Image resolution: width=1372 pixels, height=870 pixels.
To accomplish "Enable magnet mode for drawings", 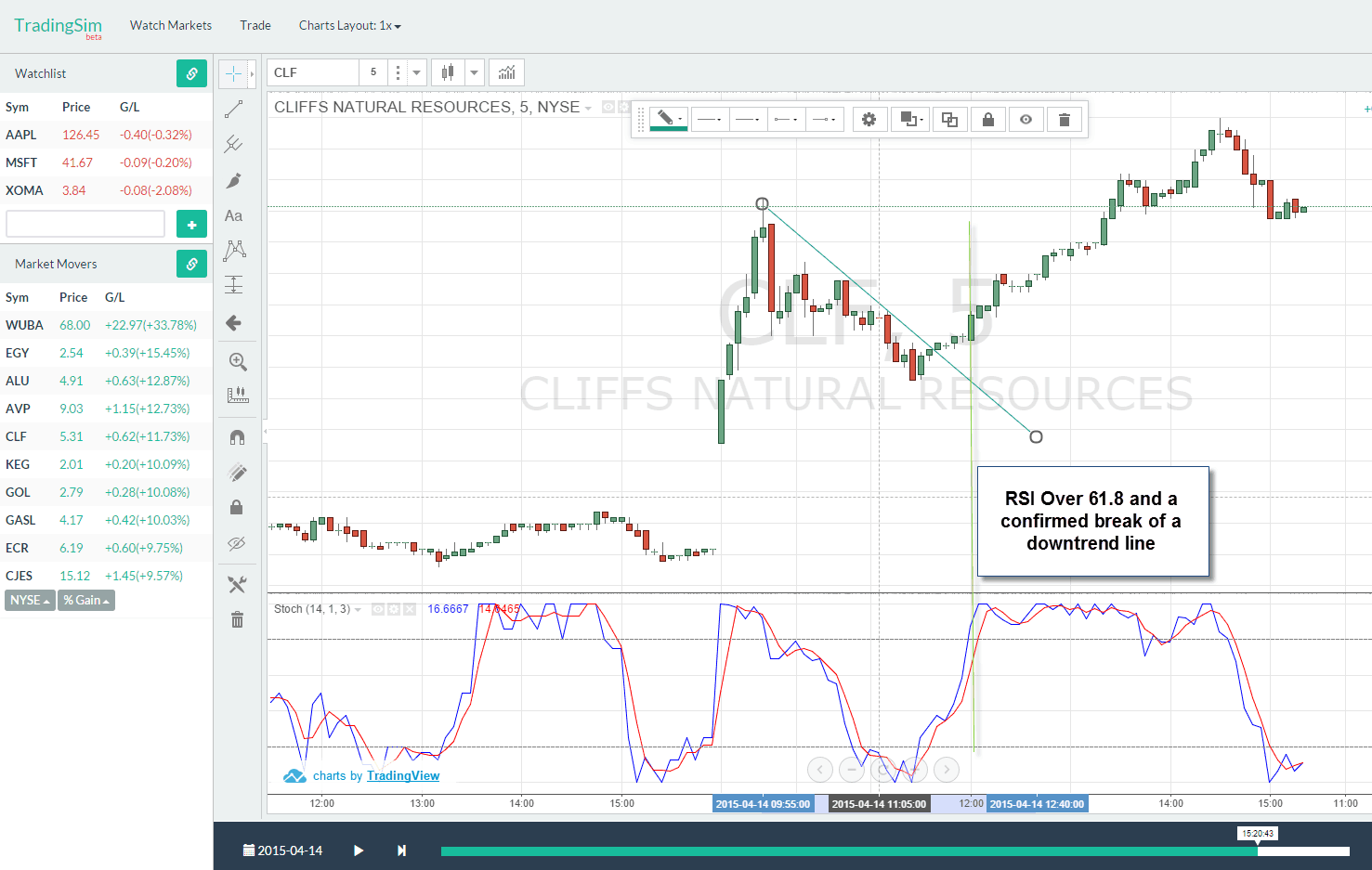I will click(236, 436).
